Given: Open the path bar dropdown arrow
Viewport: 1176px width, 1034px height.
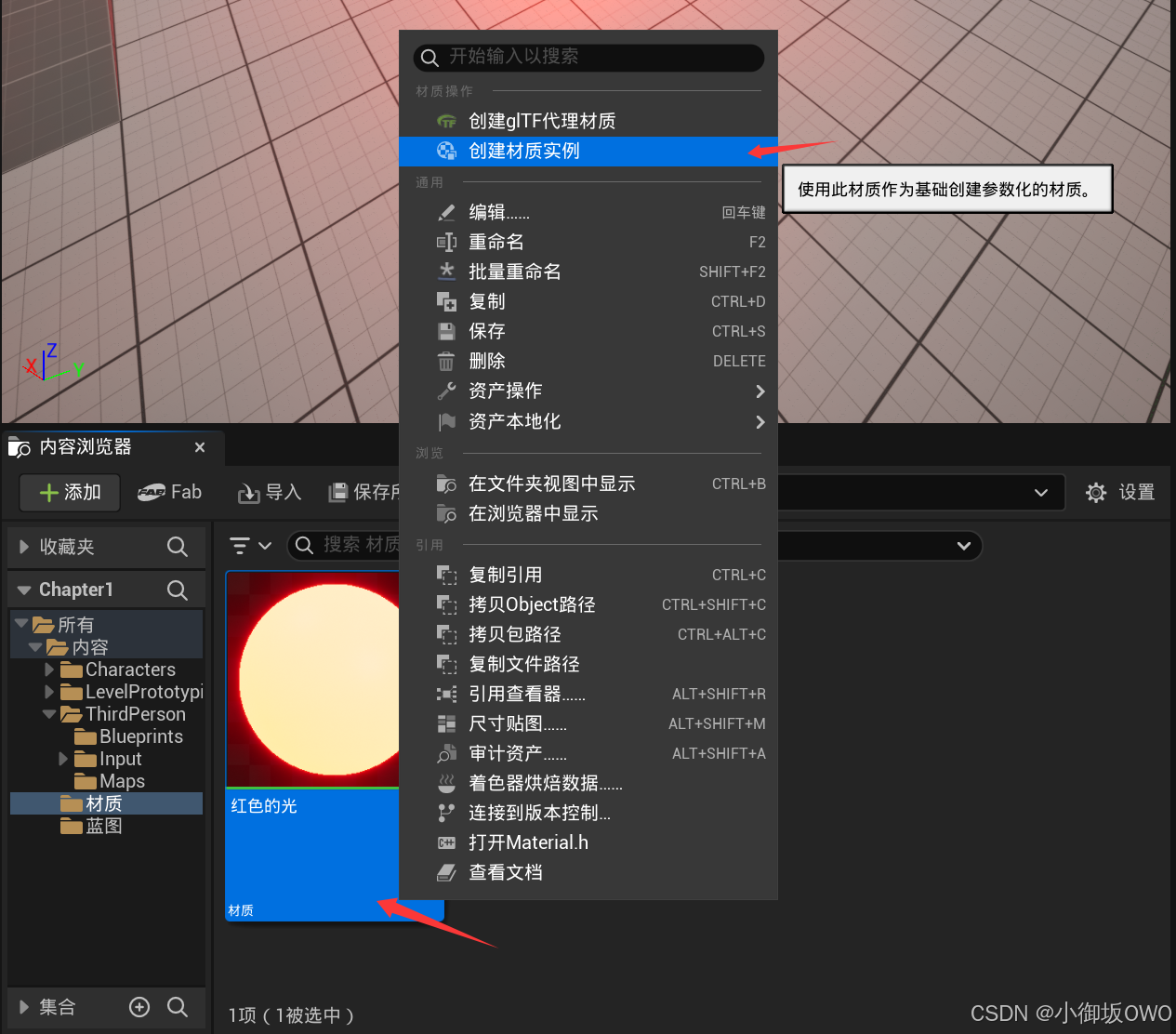Looking at the screenshot, I should point(1041,493).
